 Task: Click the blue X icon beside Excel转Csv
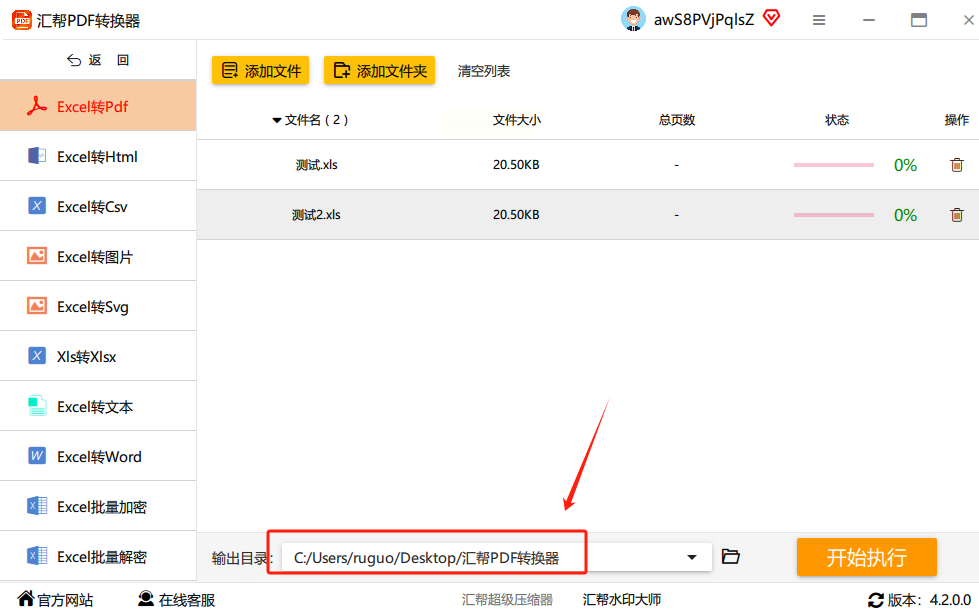point(37,205)
